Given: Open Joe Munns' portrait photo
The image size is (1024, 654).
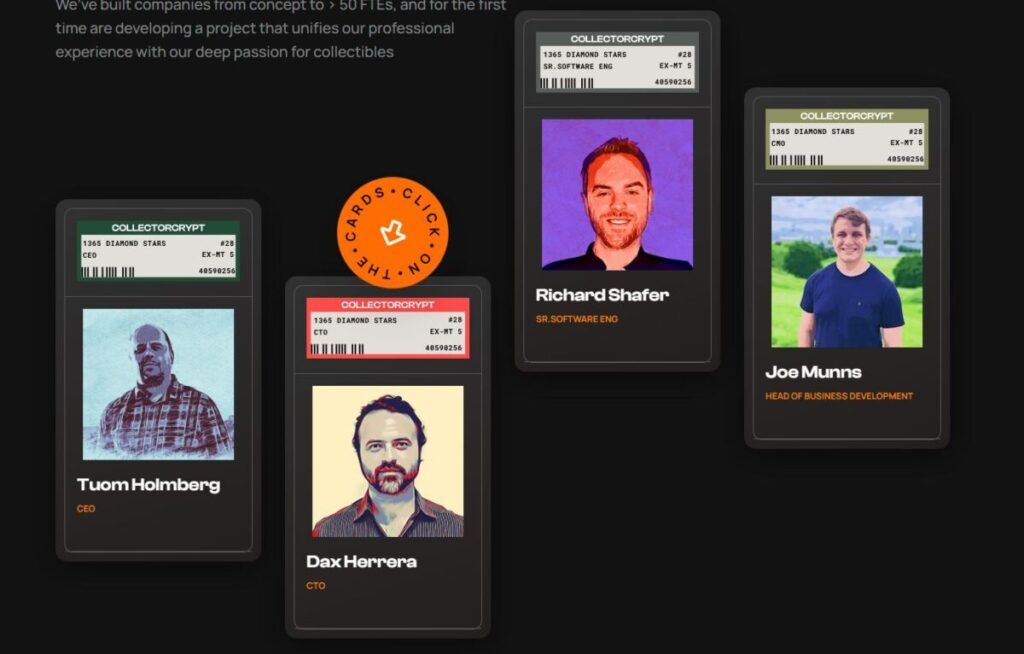Looking at the screenshot, I should click(847, 272).
